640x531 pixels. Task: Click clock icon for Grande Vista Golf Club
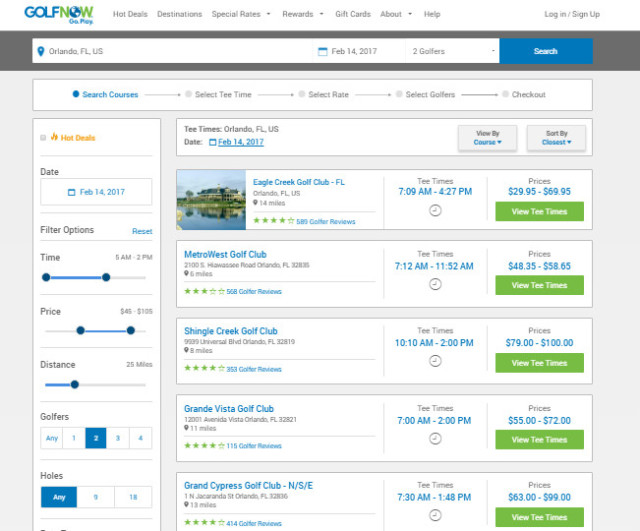(x=435, y=438)
